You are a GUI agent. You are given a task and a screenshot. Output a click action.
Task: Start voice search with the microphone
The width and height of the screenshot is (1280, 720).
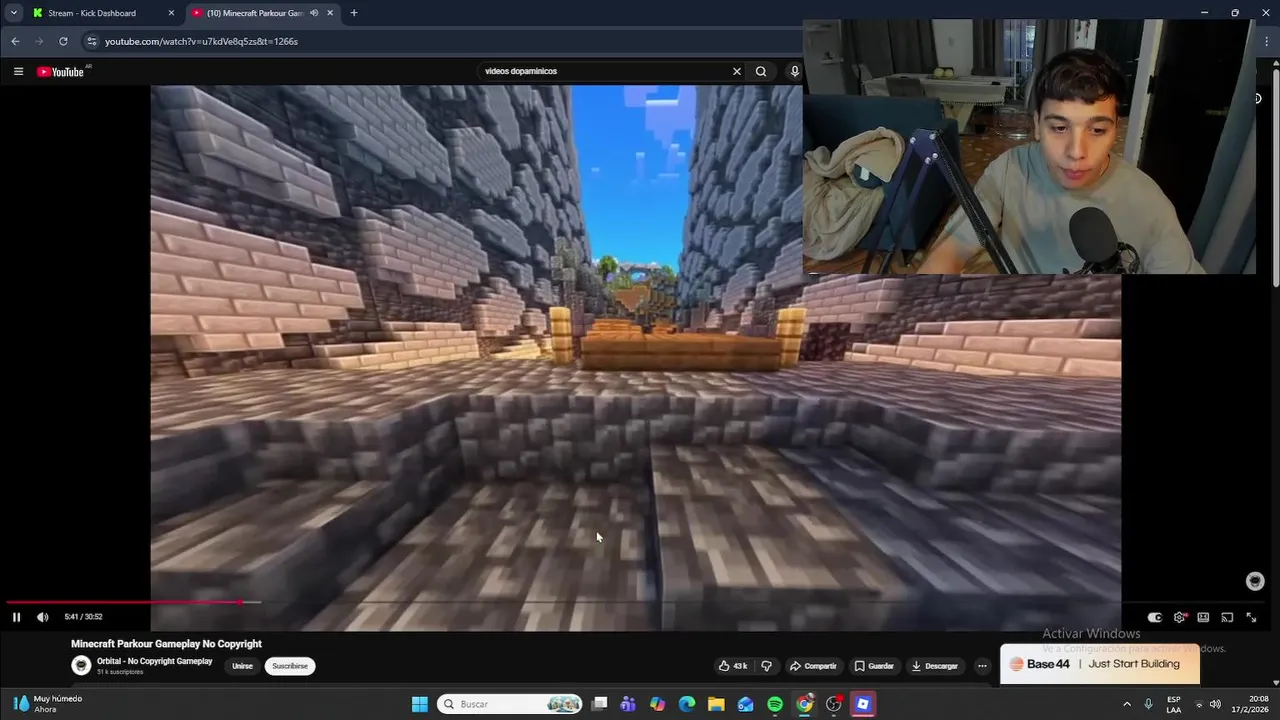point(794,71)
